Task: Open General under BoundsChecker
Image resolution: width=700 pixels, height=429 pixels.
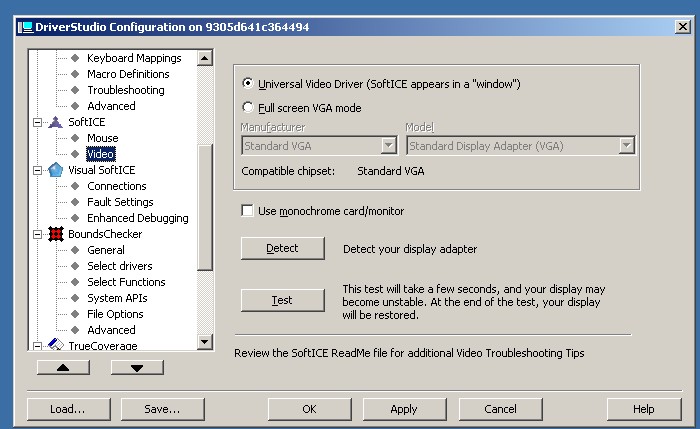Action: tap(106, 250)
